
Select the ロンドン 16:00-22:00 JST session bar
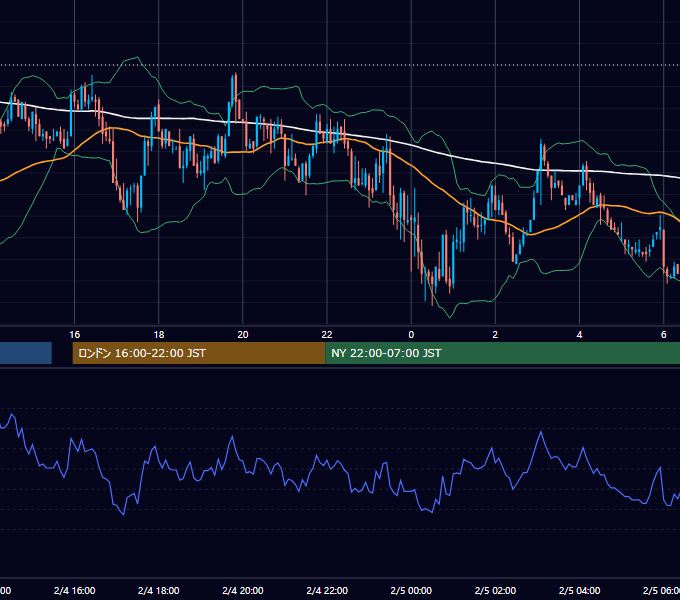[x=199, y=353]
